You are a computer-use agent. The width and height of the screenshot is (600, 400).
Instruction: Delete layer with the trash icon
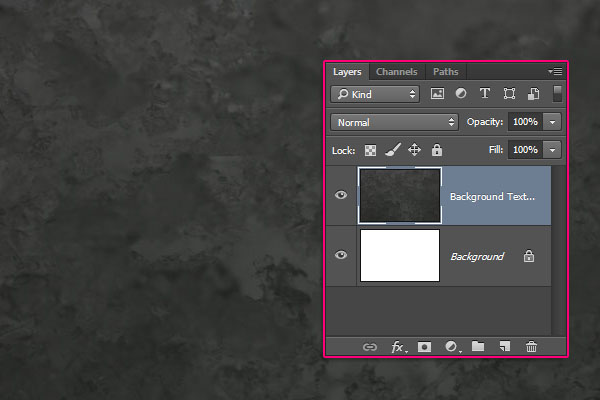click(531, 346)
